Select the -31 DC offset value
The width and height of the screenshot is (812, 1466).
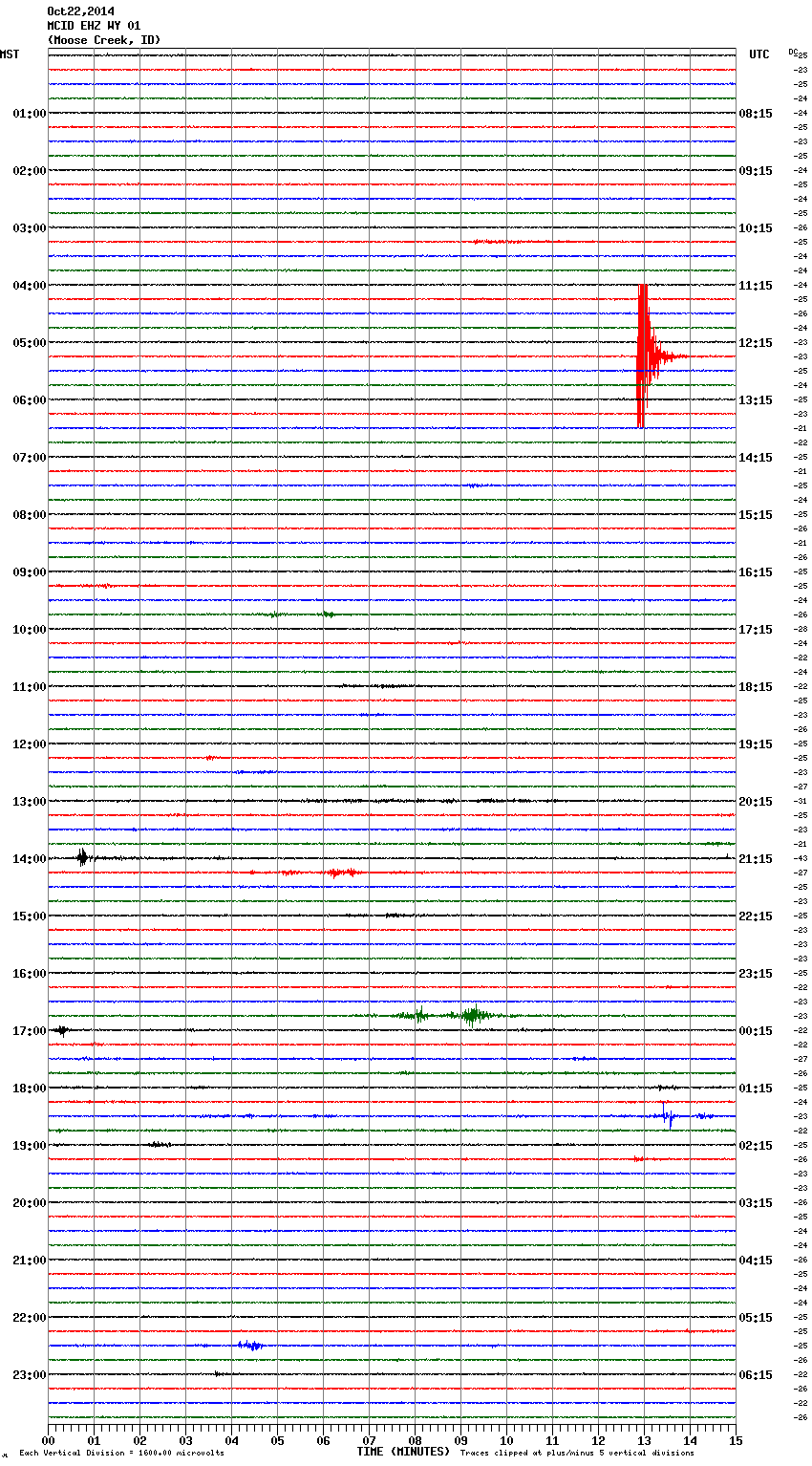[801, 801]
